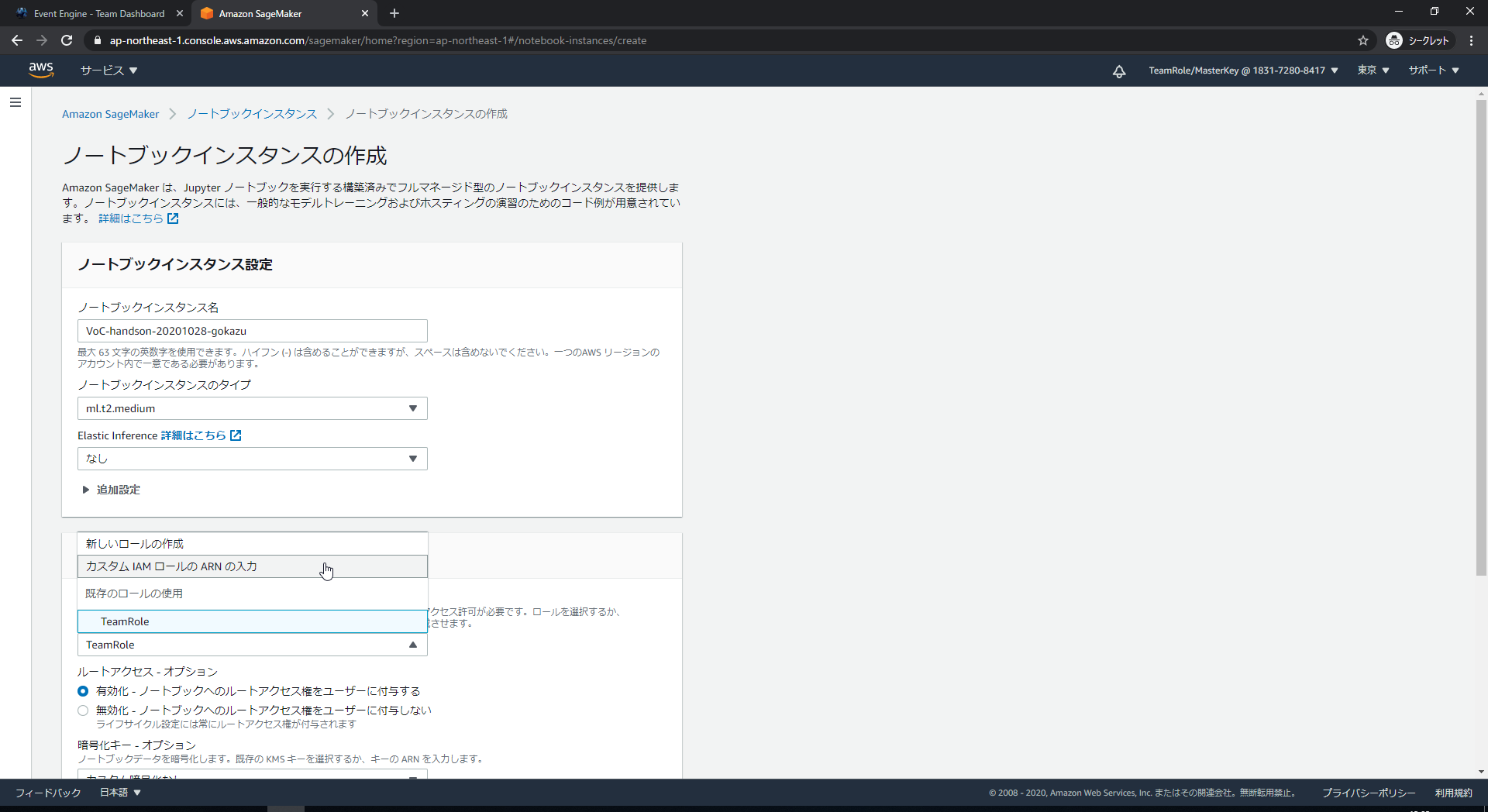Click the browser address bar URL
1488x812 pixels.
click(x=378, y=40)
